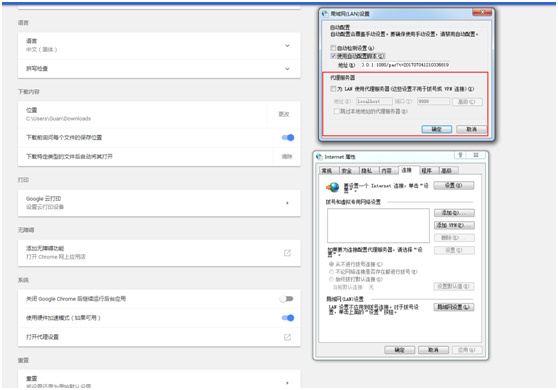
Task: Click the auto-config script 地址 field
Action: point(405,65)
